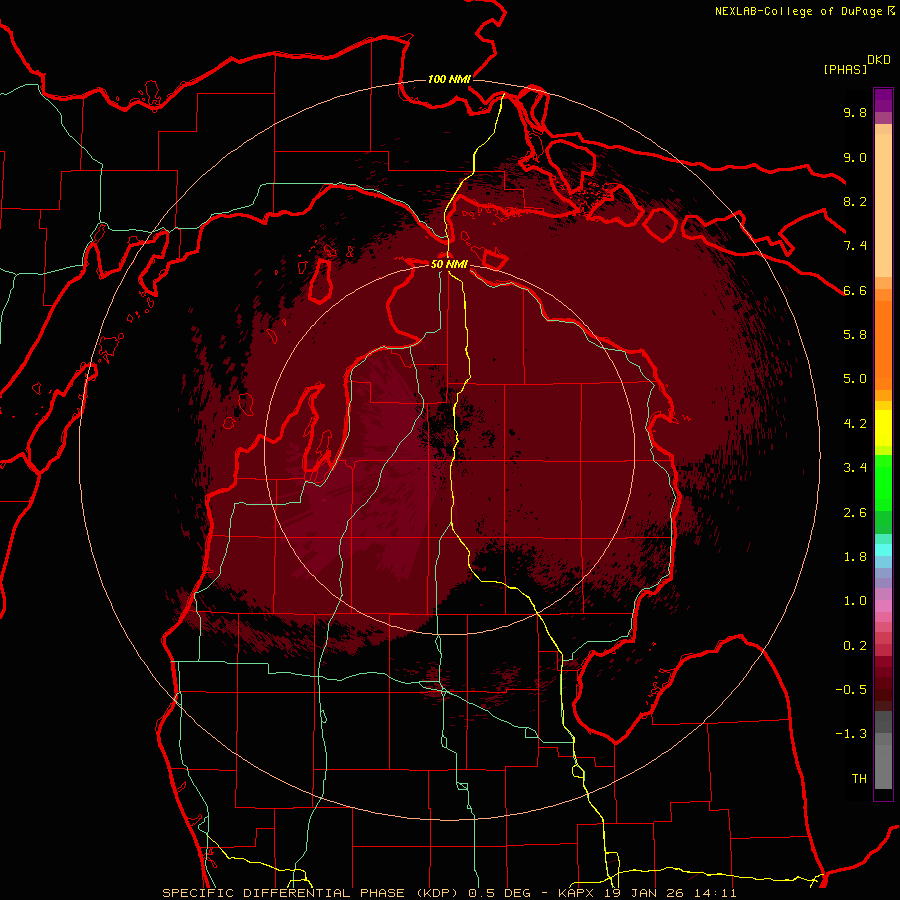The image size is (900, 900).
Task: Click the 6.6 scale value
Action: click(855, 290)
